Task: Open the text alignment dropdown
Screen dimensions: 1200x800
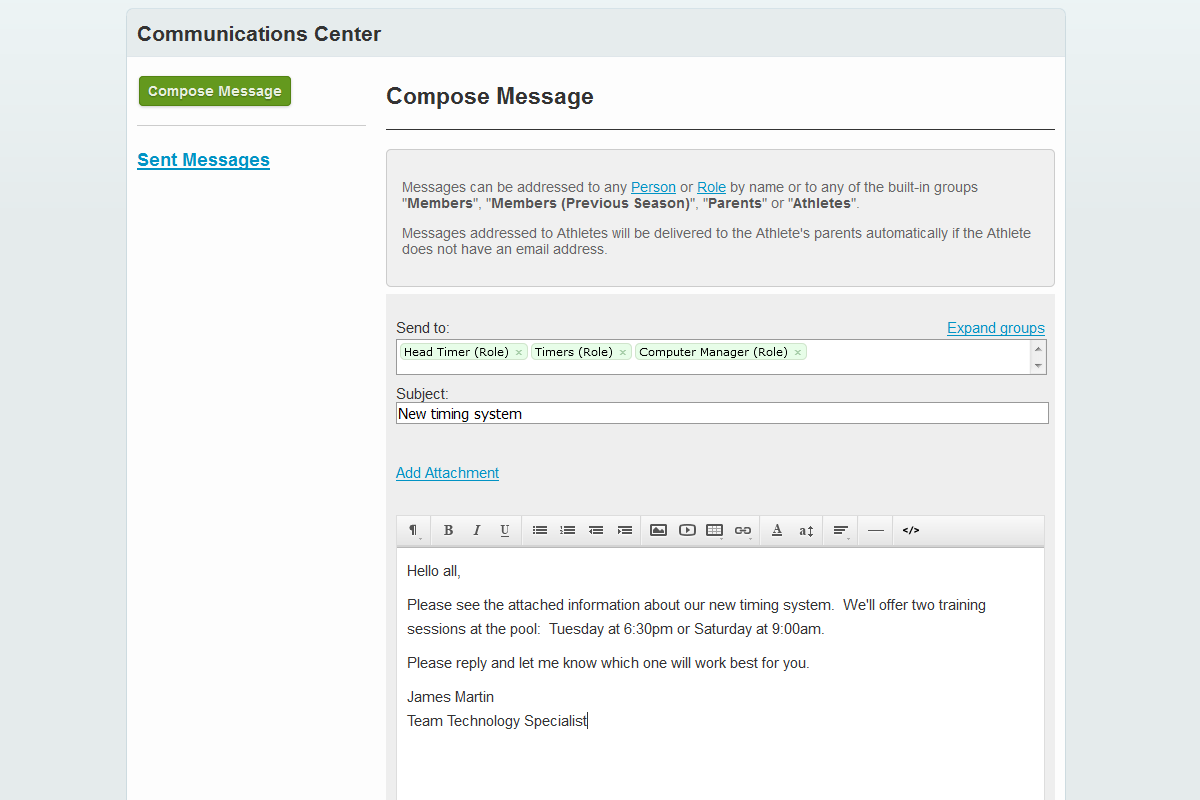Action: click(841, 530)
